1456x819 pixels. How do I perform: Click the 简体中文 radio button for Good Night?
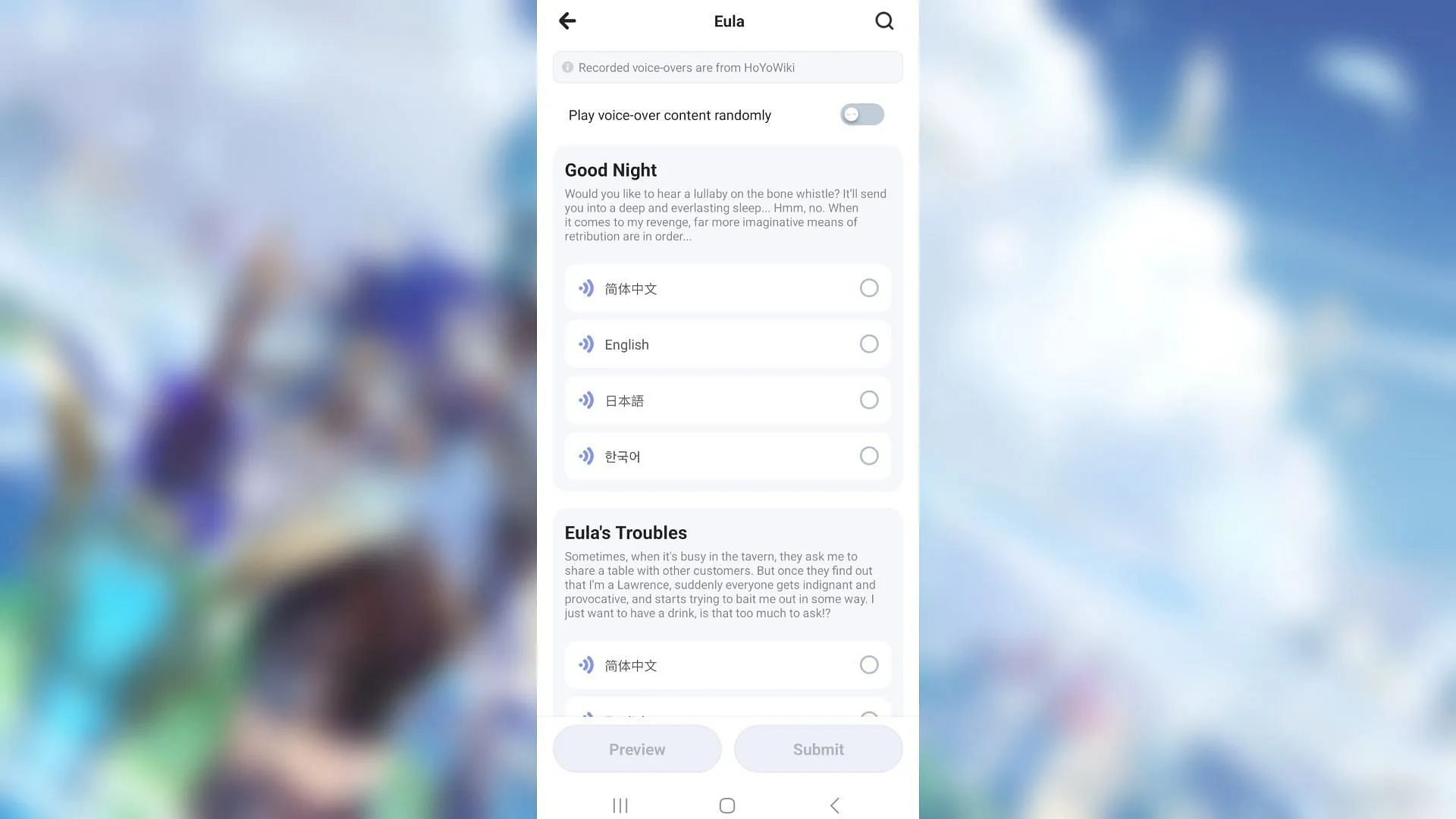coord(868,288)
